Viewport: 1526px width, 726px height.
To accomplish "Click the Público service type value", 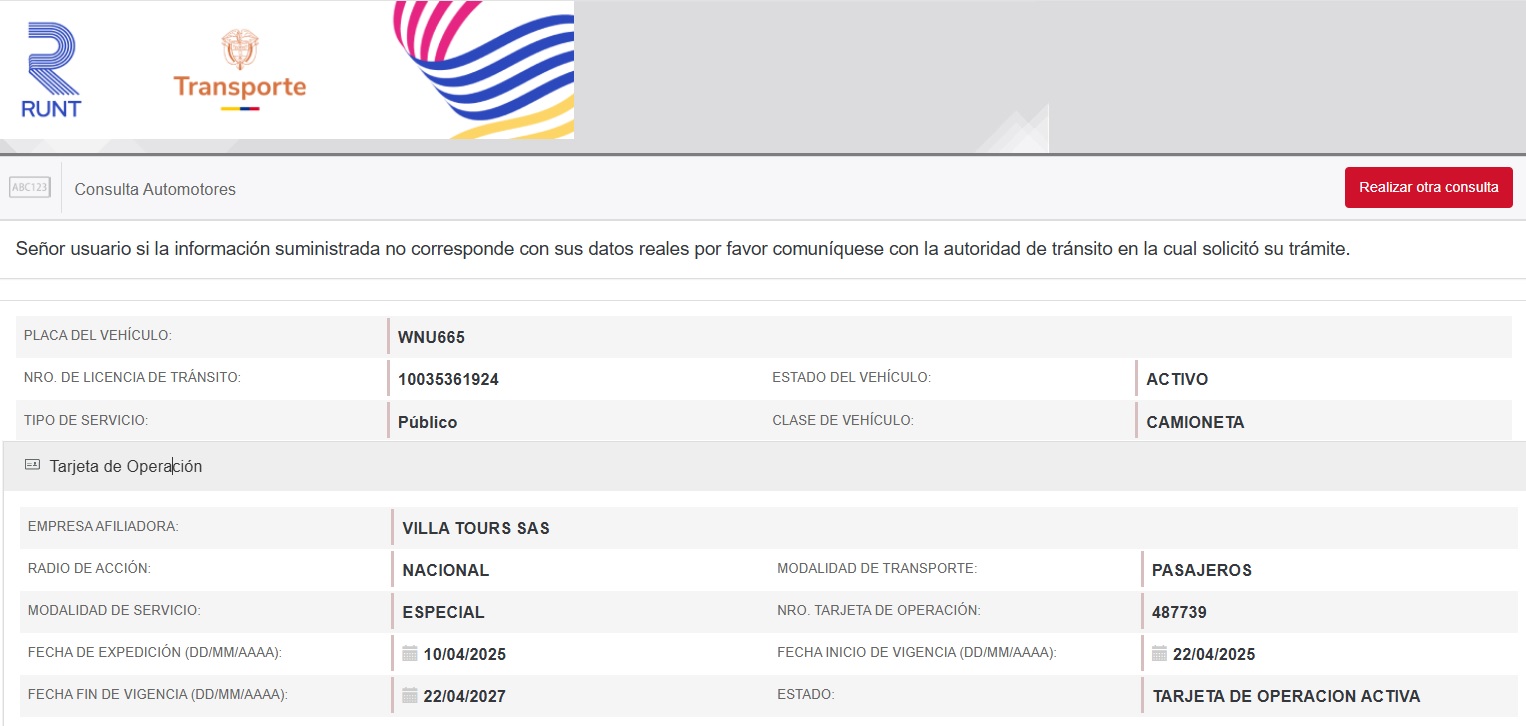I will coord(427,422).
